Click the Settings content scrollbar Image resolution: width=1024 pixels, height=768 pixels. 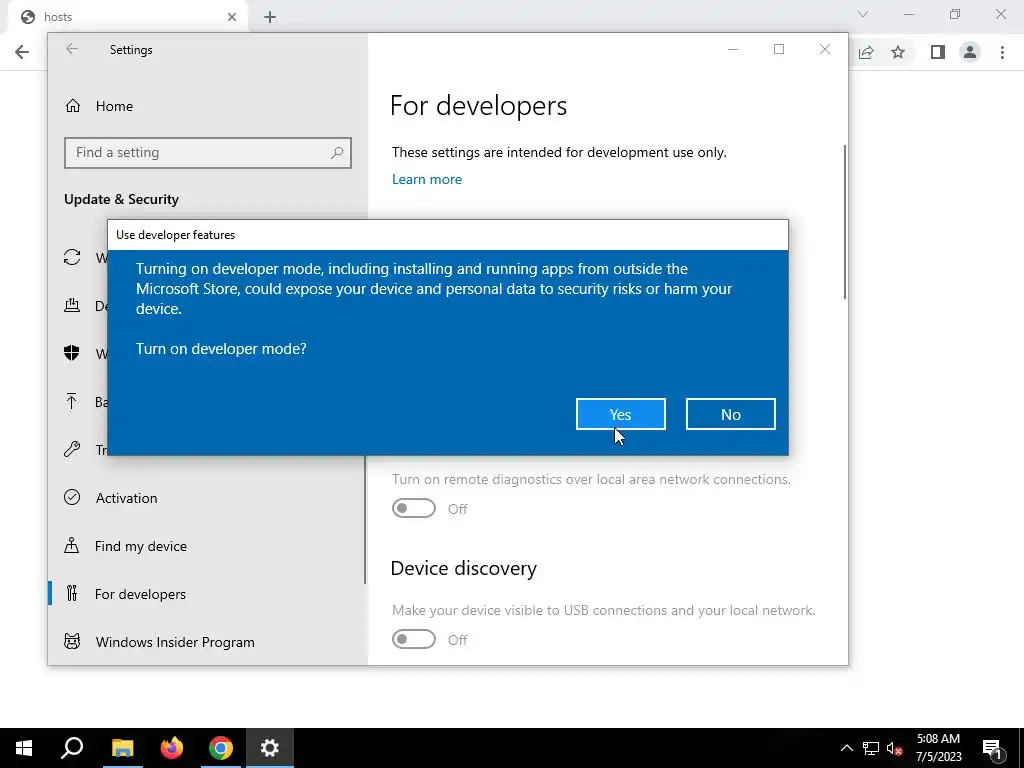point(844,222)
